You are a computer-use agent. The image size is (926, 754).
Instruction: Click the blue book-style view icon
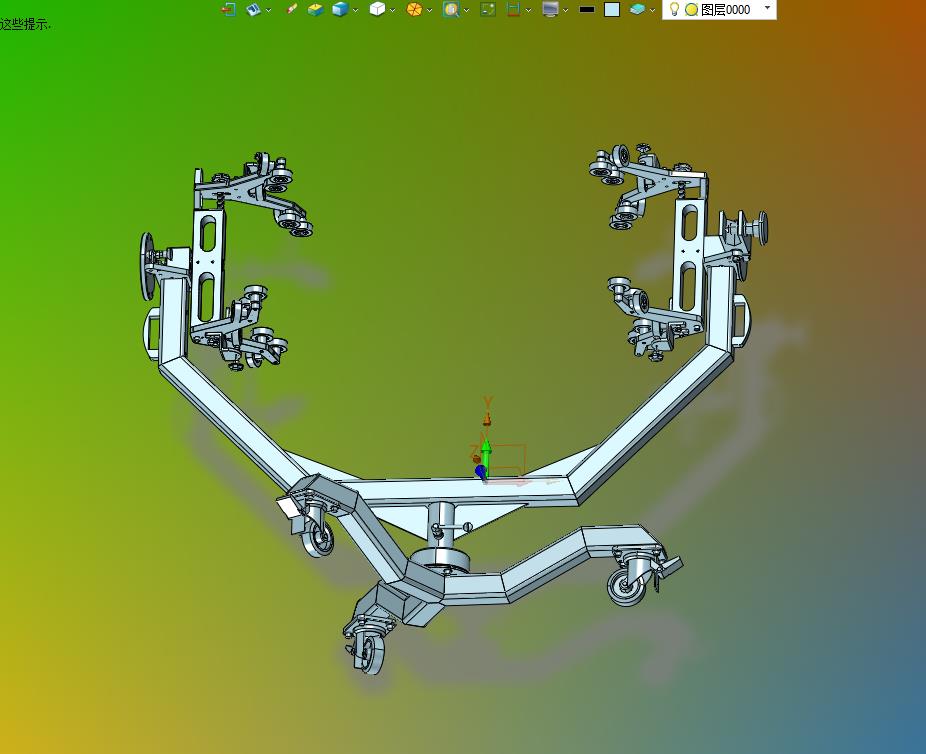[254, 9]
